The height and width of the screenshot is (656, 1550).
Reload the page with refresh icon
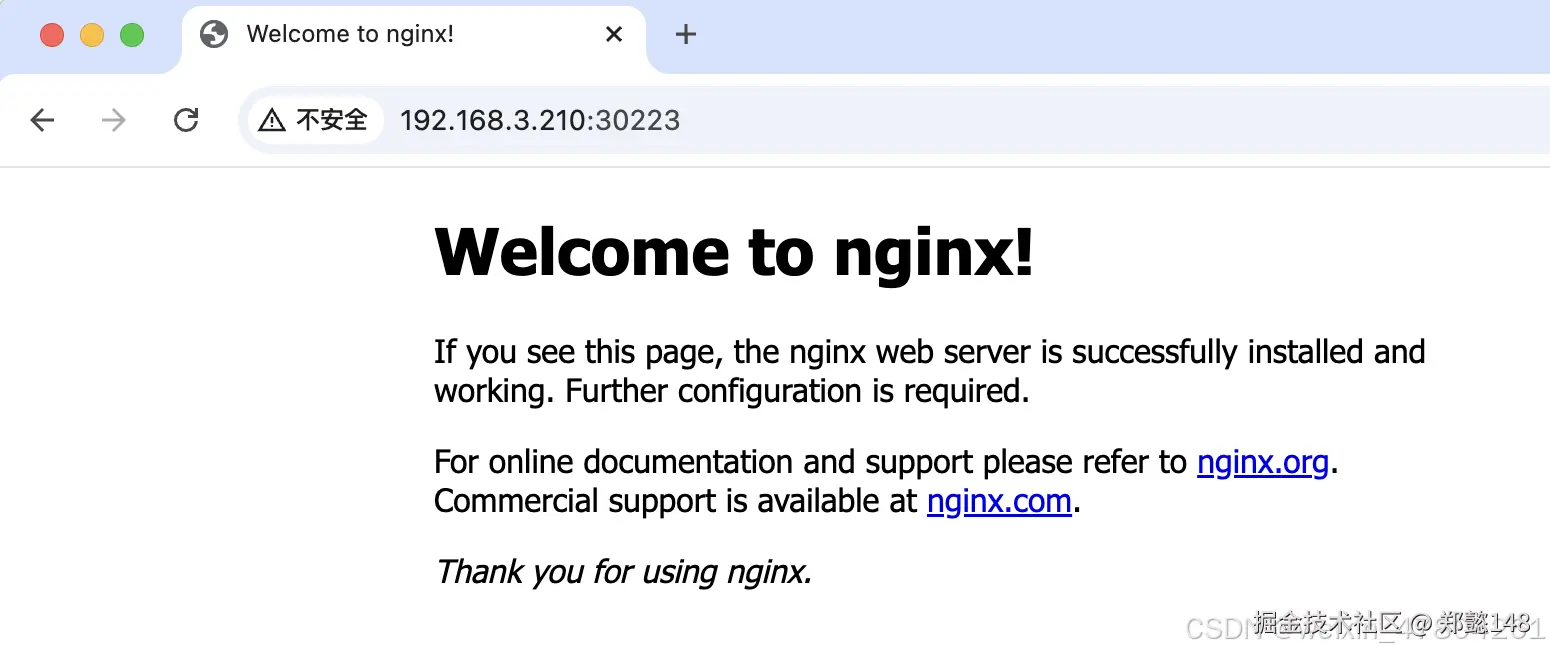pyautogui.click(x=186, y=121)
